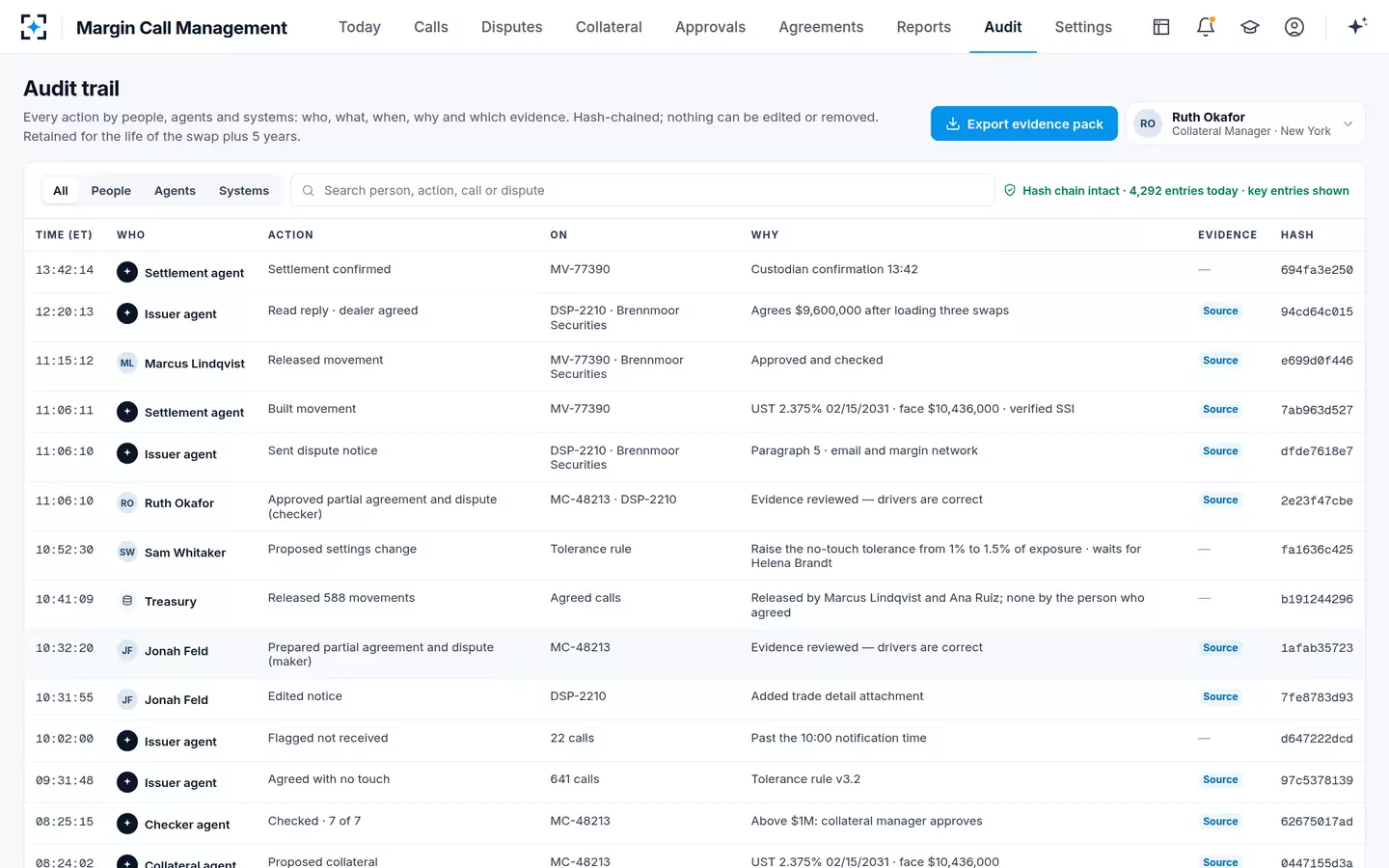Switch to the Today tab
1389x868 pixels.
pyautogui.click(x=360, y=27)
